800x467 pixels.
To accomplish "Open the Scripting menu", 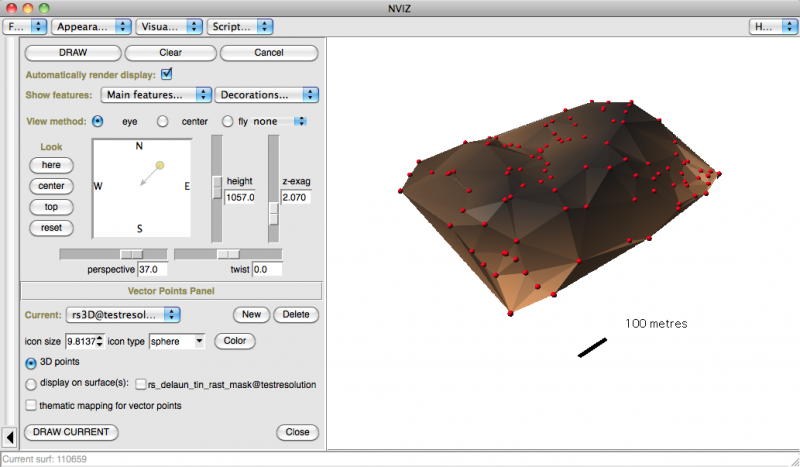I will pos(240,26).
